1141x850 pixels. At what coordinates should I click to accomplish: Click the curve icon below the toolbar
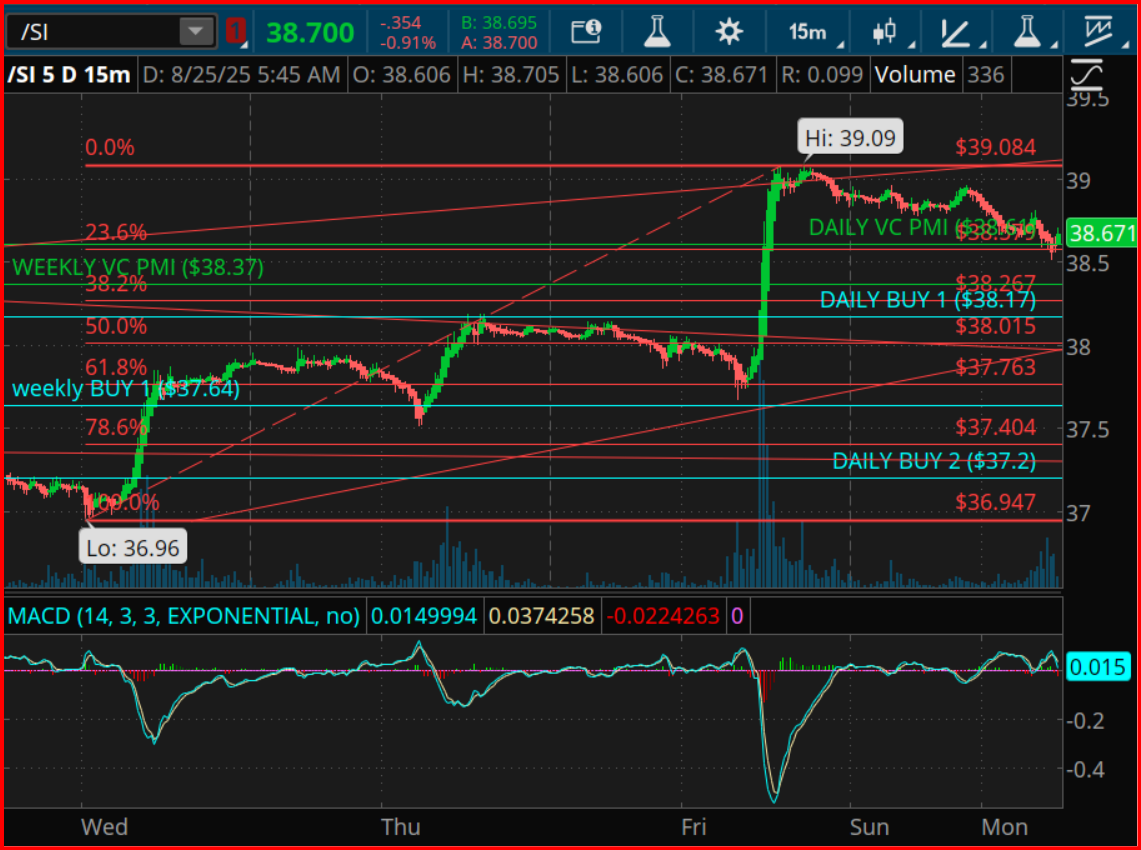1086,75
